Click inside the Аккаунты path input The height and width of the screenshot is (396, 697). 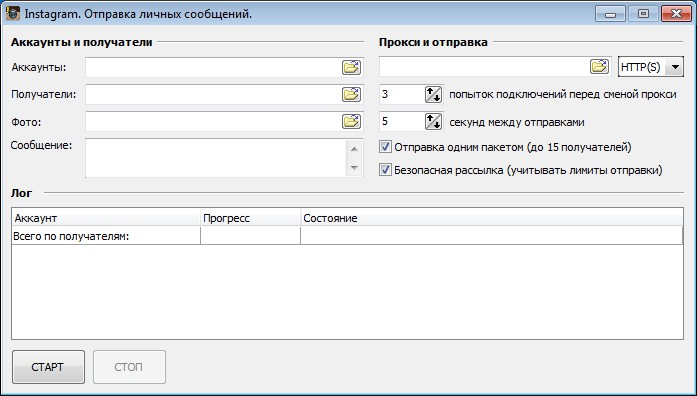pyautogui.click(x=213, y=68)
